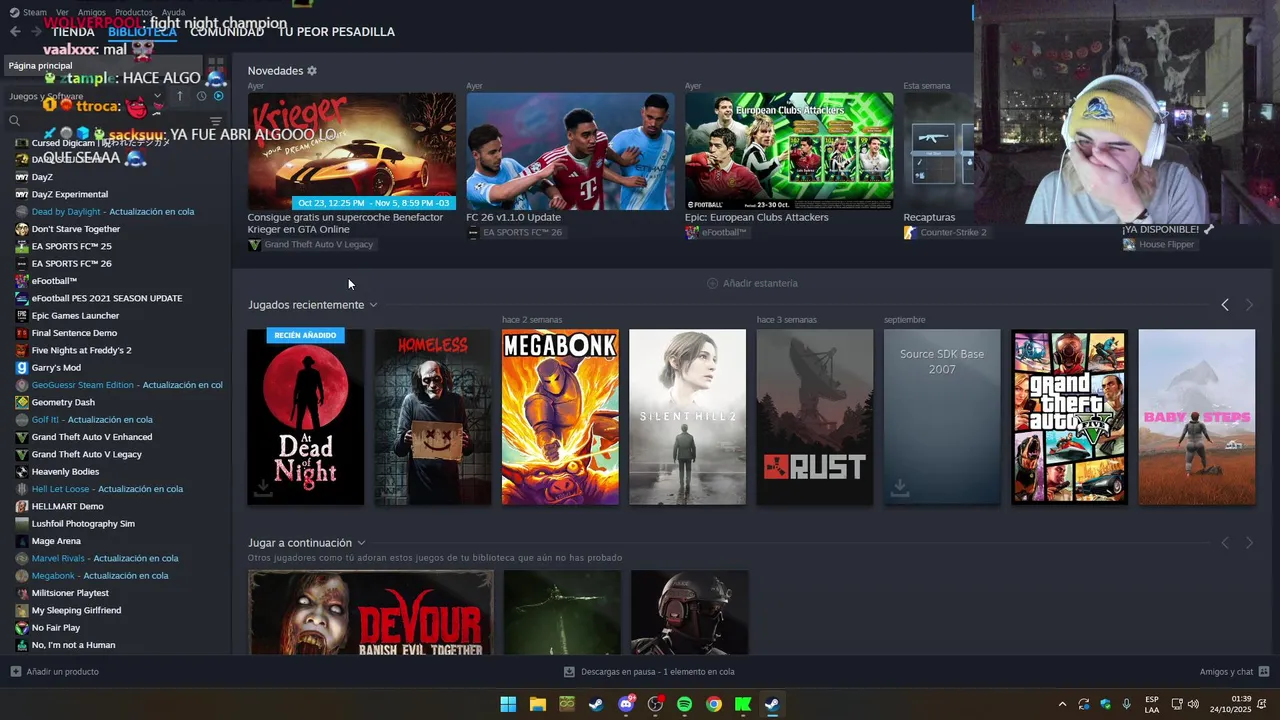Show previous recently played games arrow
Viewport: 1280px width, 720px height.
pos(1225,305)
